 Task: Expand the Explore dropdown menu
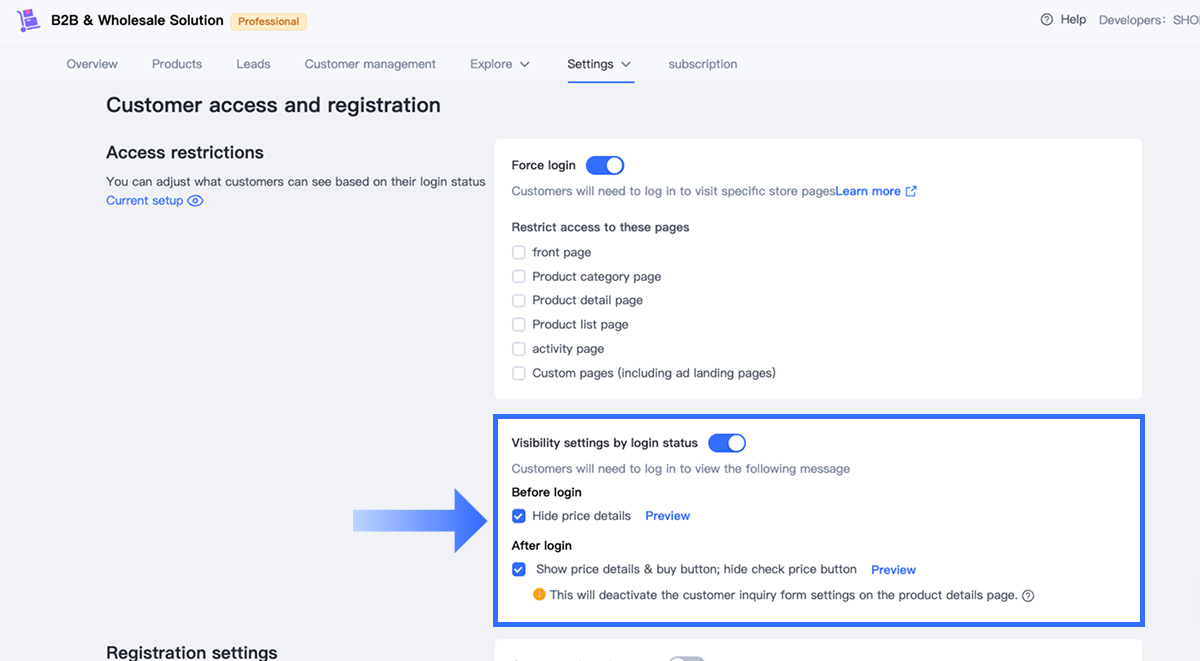(x=499, y=64)
